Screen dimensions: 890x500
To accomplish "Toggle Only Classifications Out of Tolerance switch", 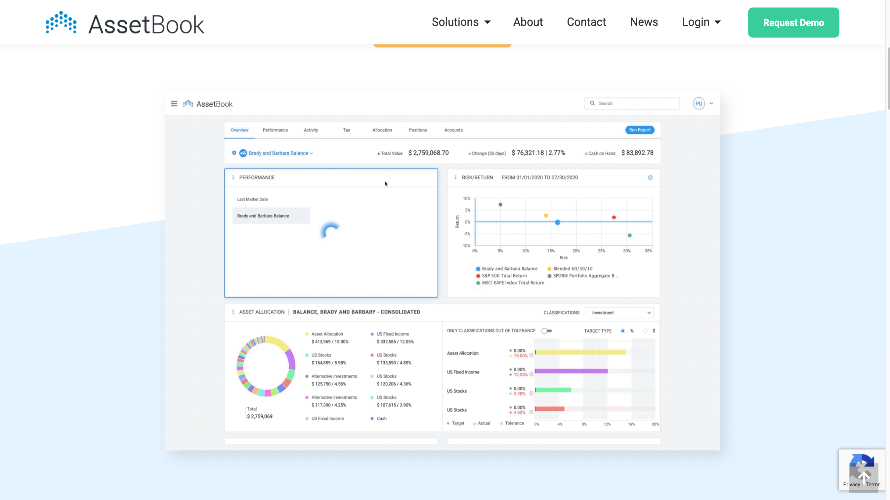I will pyautogui.click(x=546, y=331).
